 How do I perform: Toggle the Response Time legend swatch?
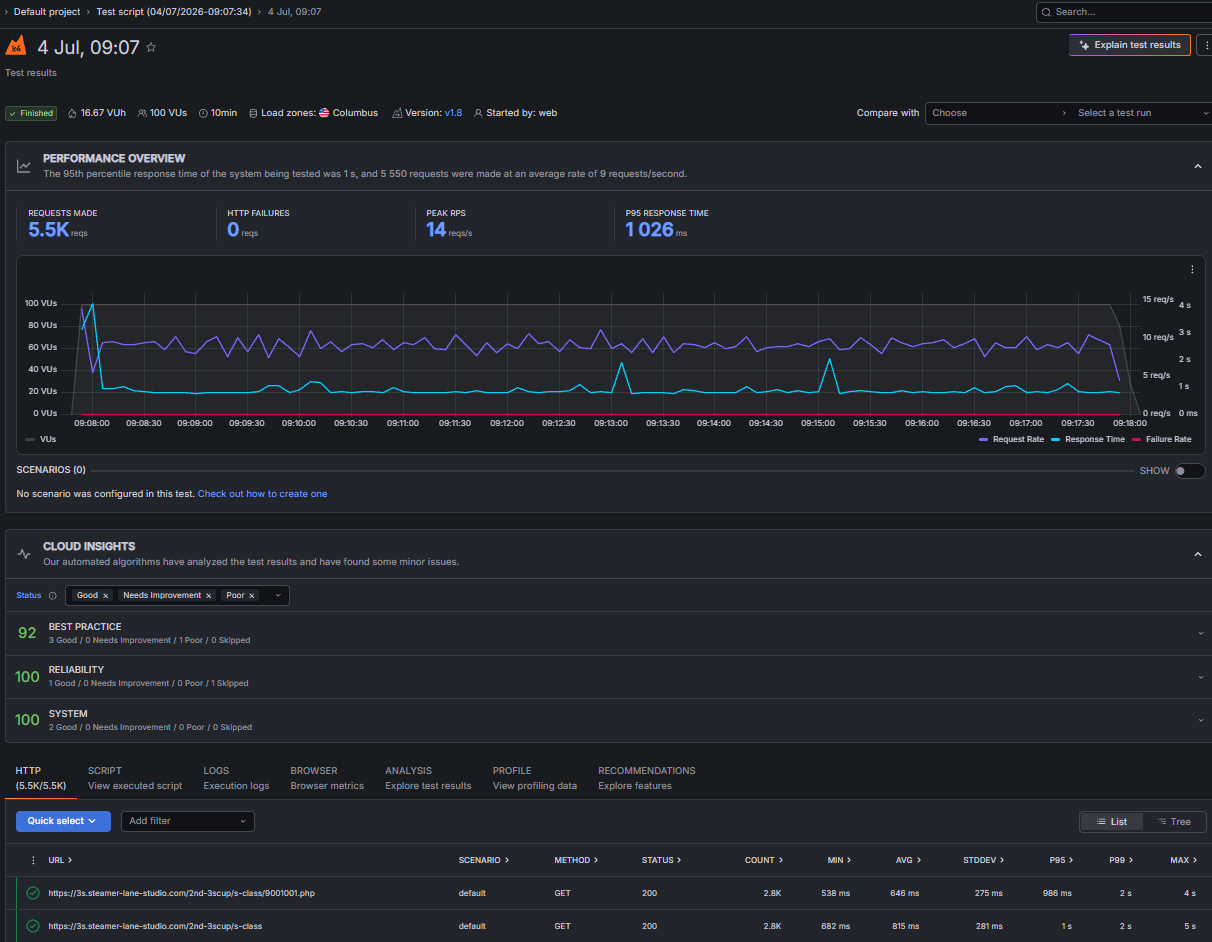(1058, 439)
